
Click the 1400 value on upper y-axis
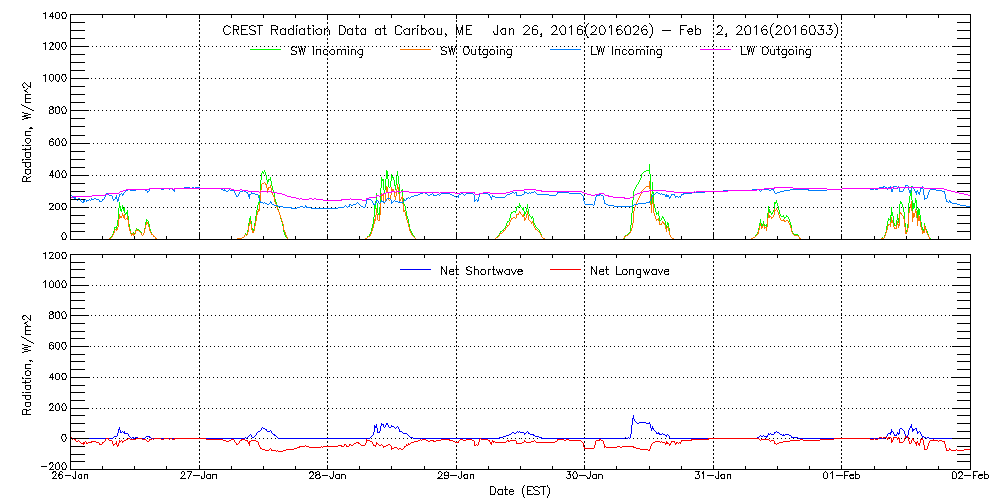(x=52, y=17)
